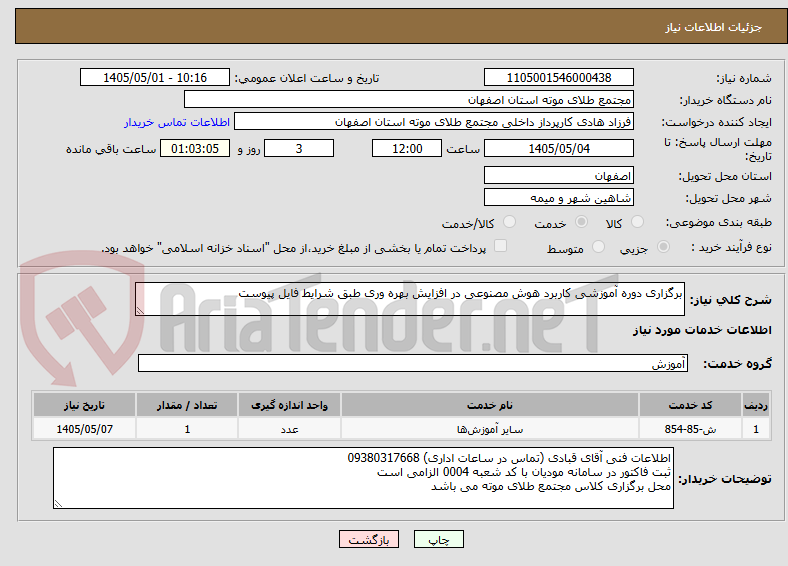Select the کالا radio button
Image resolution: width=788 pixels, height=566 pixels.
coord(637,222)
